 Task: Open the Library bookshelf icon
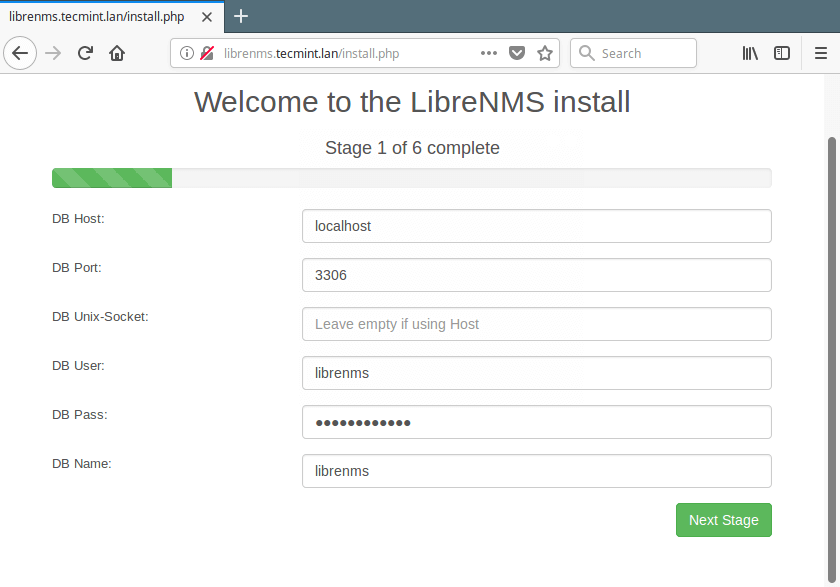[x=750, y=53]
